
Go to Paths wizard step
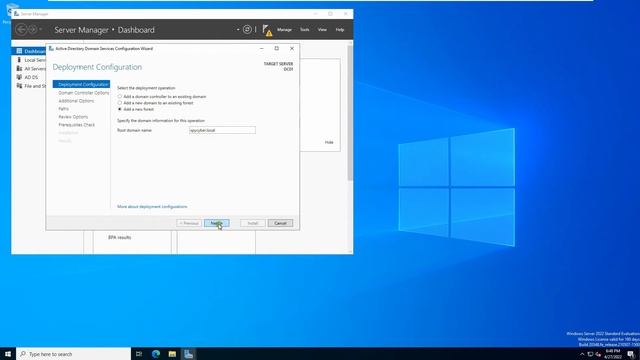click(x=63, y=109)
